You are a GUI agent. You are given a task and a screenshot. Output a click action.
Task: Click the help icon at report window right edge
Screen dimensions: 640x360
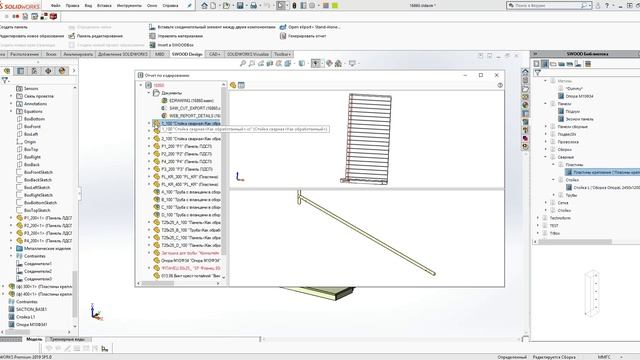coord(500,85)
